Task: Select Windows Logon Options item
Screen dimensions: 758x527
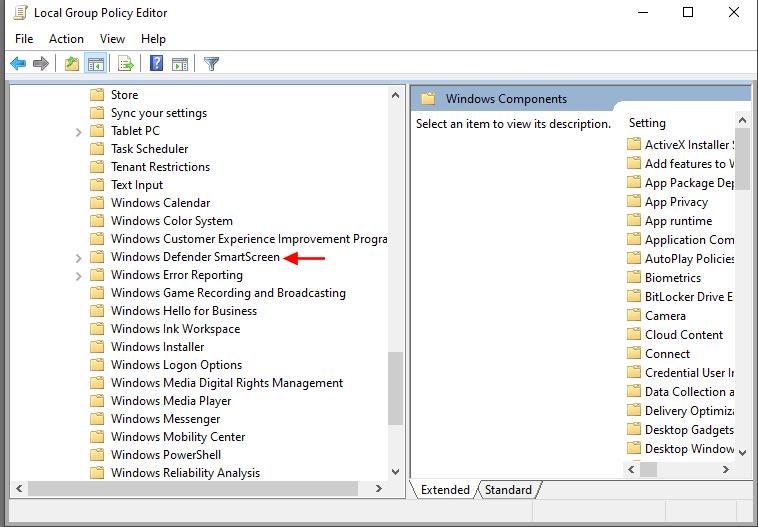Action: point(176,365)
